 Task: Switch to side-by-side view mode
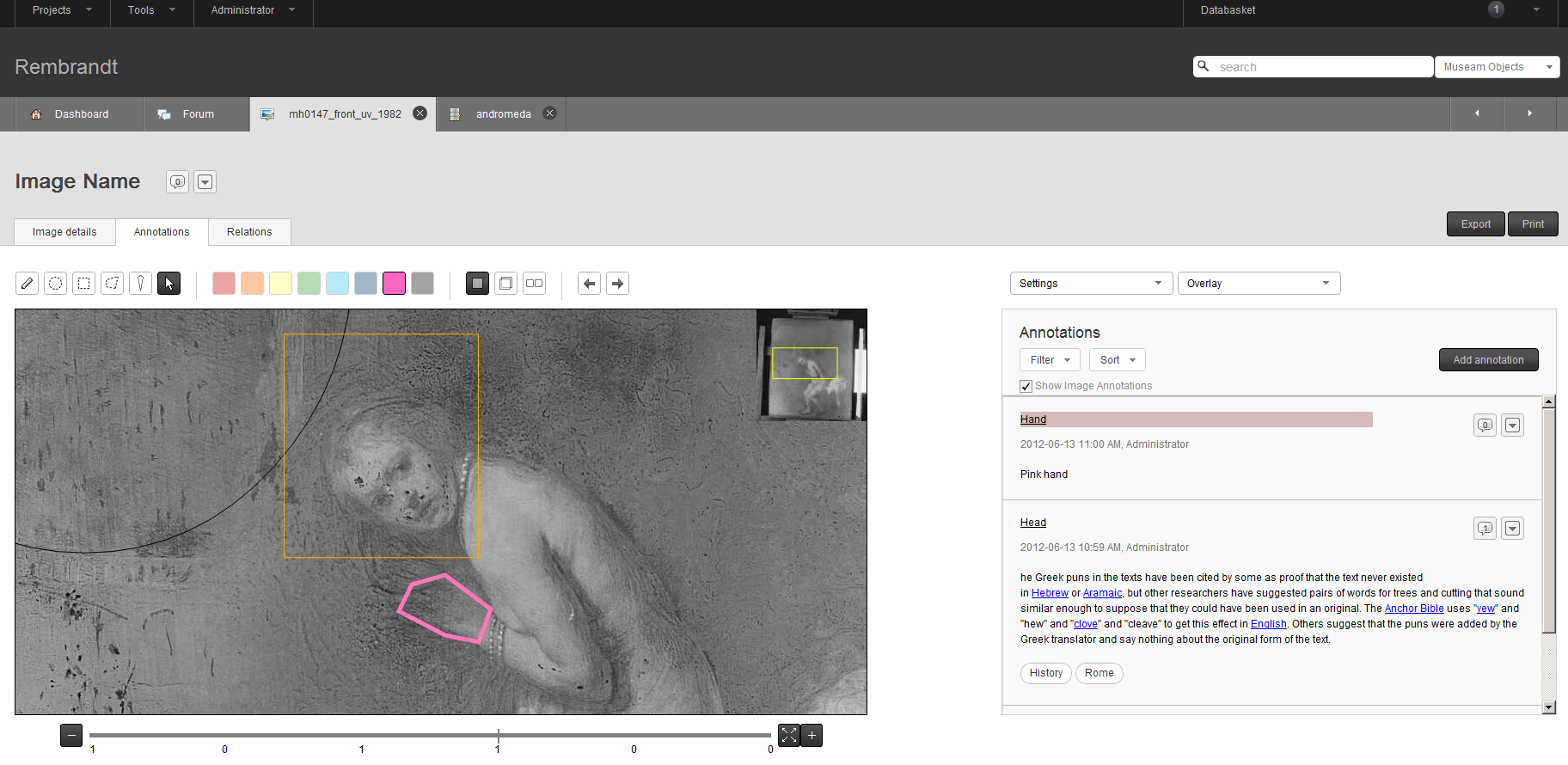(x=535, y=283)
